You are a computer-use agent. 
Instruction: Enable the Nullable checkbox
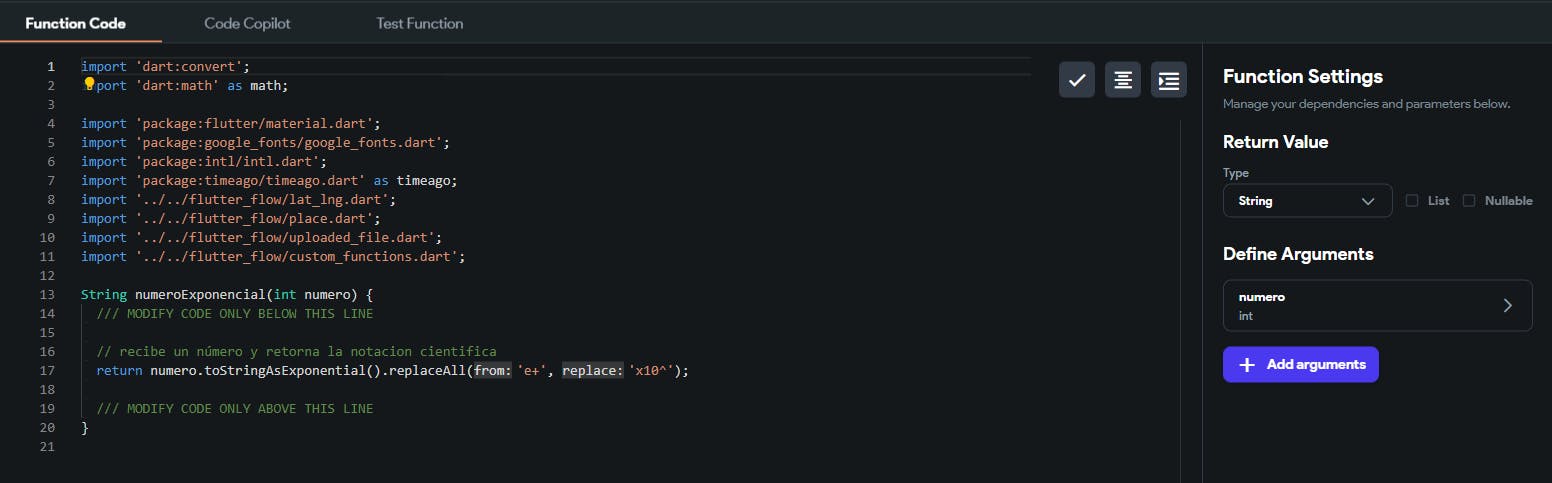point(1469,200)
